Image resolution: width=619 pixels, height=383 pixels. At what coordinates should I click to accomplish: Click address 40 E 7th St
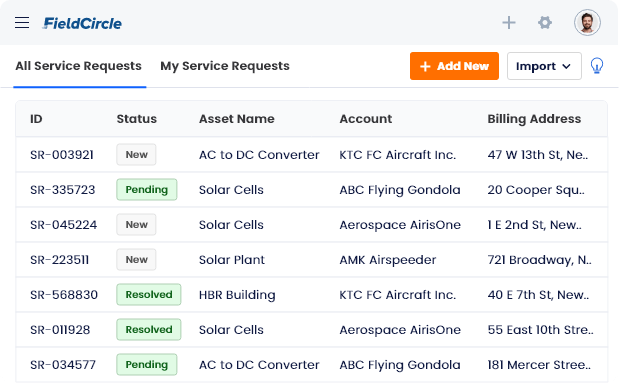pyautogui.click(x=538, y=295)
